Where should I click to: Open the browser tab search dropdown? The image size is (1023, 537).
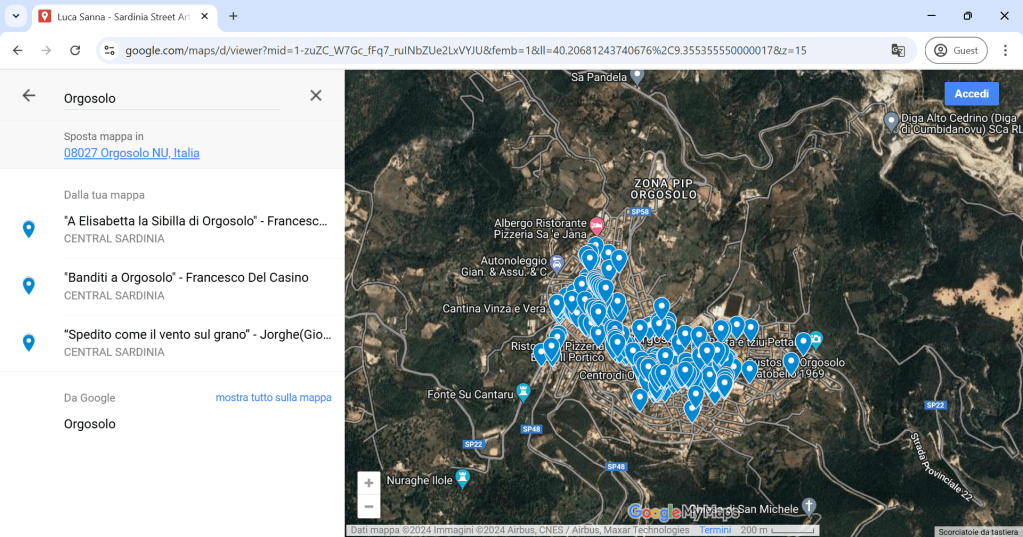coord(16,16)
